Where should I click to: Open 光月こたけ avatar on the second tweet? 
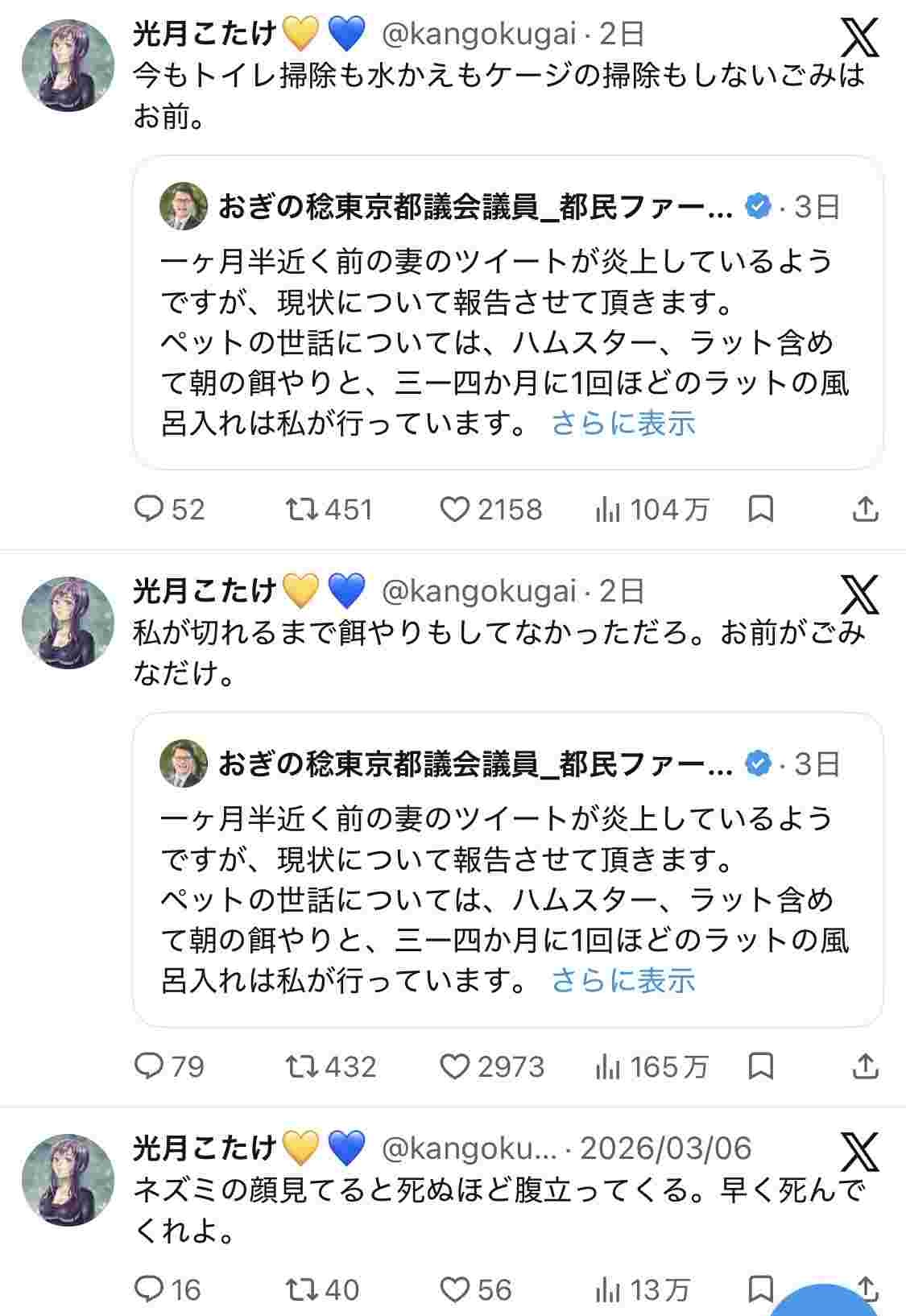coord(68,623)
